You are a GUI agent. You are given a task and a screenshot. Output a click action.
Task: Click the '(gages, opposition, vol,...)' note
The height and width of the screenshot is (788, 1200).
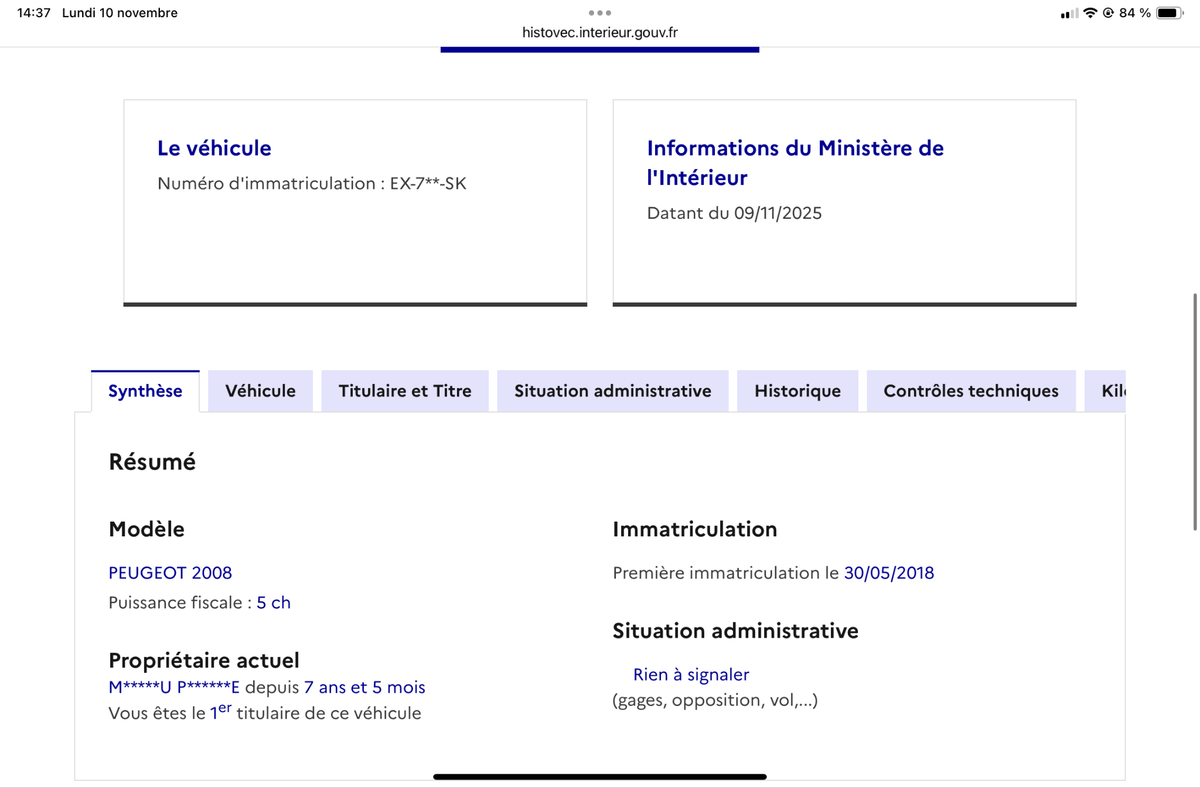tap(715, 700)
